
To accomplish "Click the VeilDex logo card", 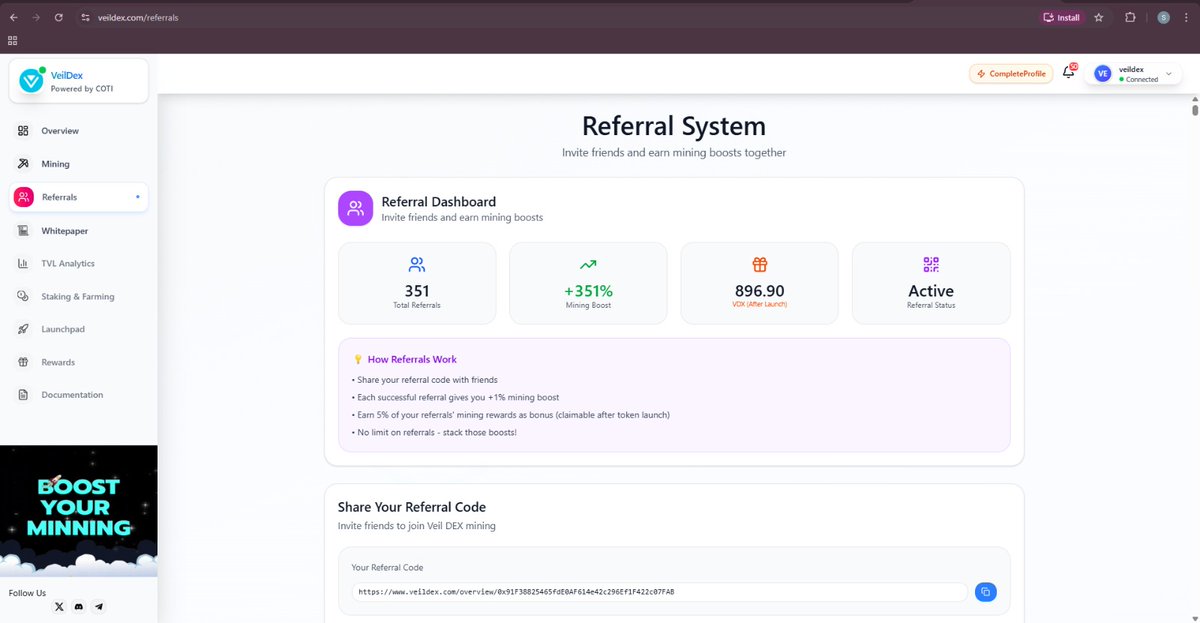I will coord(79,81).
